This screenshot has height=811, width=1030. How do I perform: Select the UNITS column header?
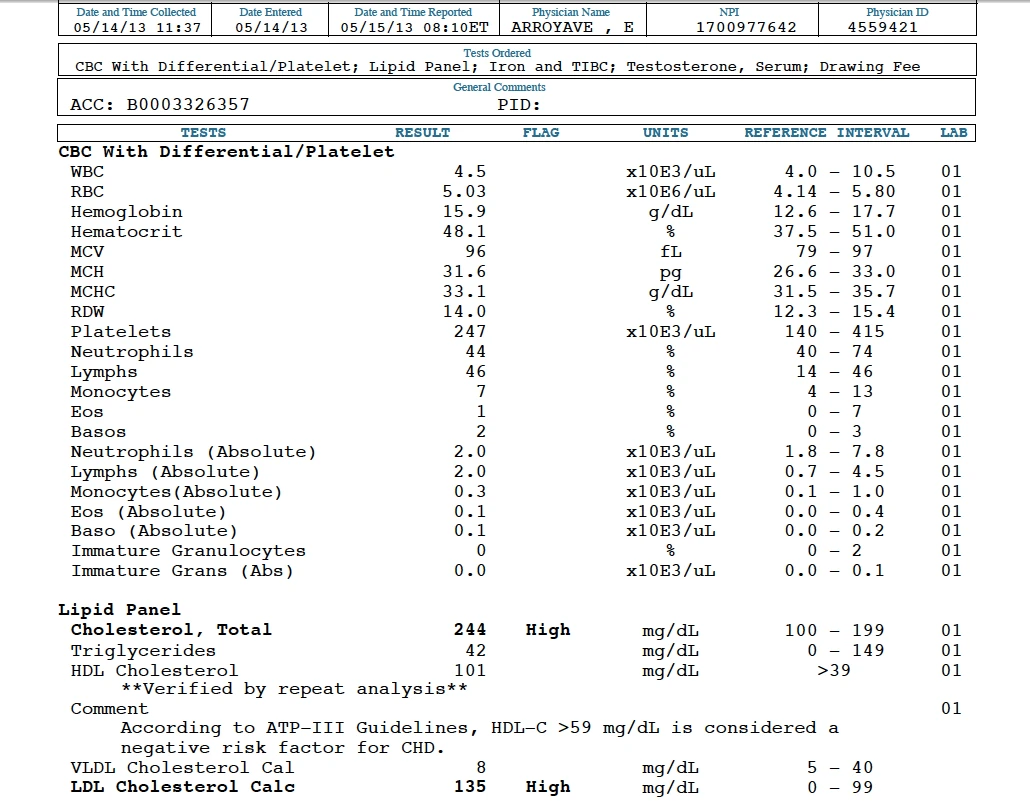tap(665, 132)
